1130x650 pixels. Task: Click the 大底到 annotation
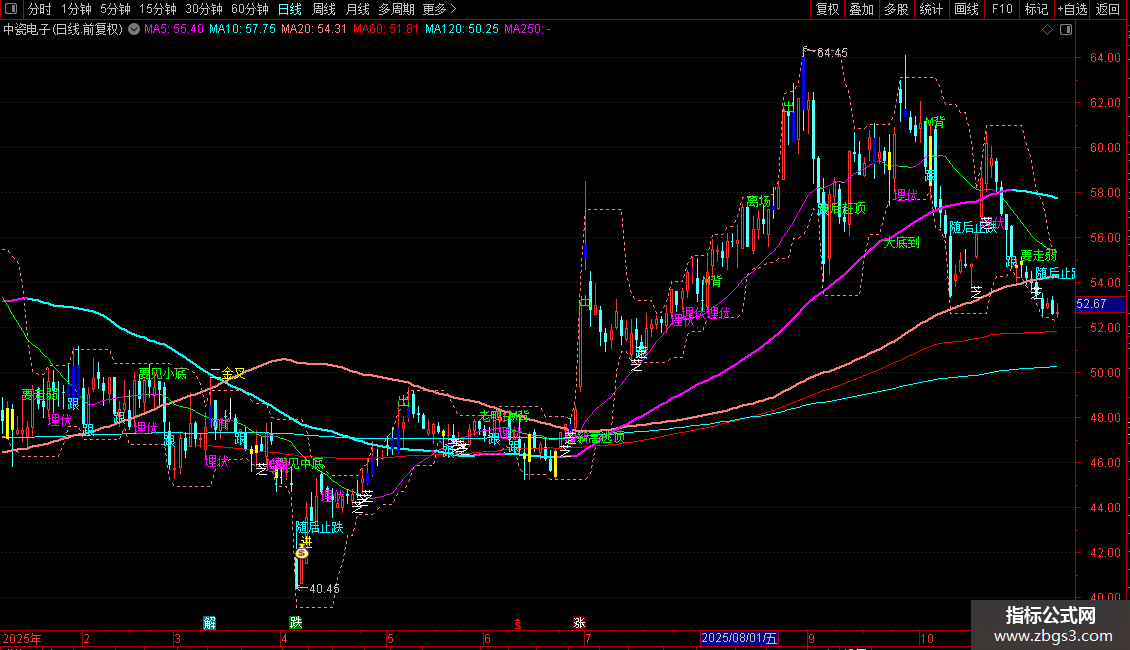click(902, 243)
